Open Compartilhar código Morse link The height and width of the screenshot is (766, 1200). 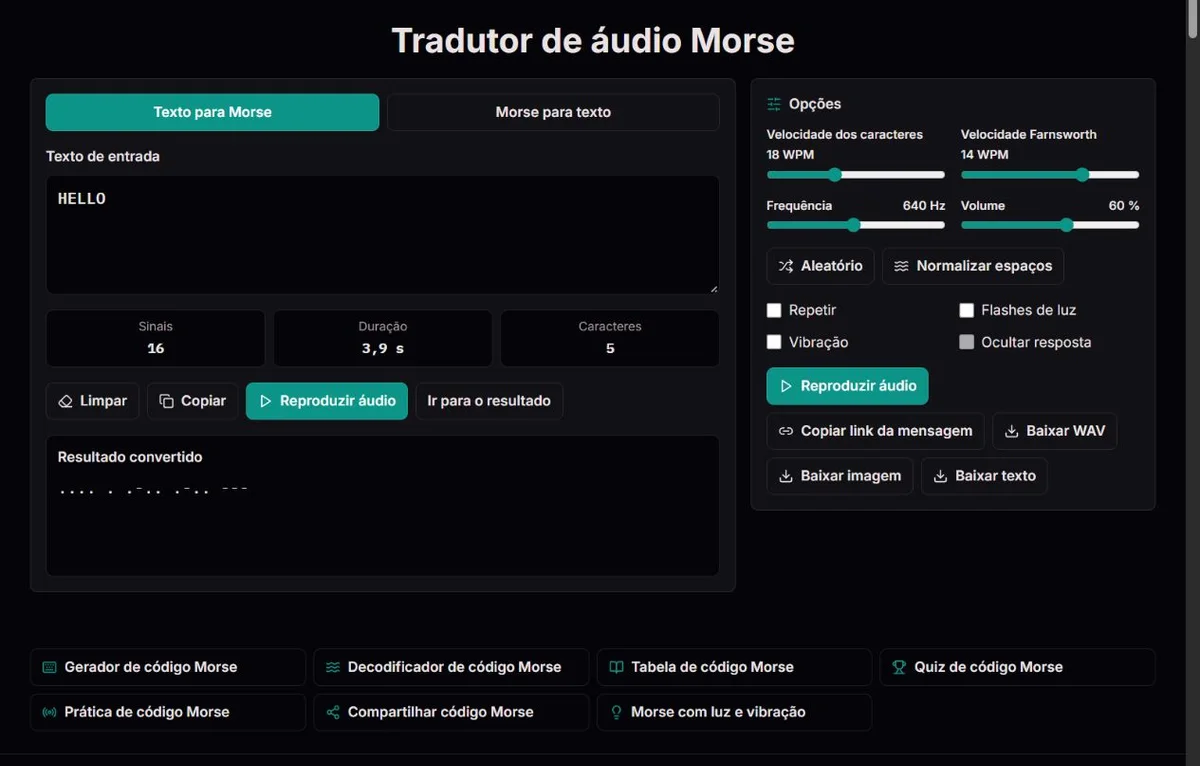coord(451,712)
